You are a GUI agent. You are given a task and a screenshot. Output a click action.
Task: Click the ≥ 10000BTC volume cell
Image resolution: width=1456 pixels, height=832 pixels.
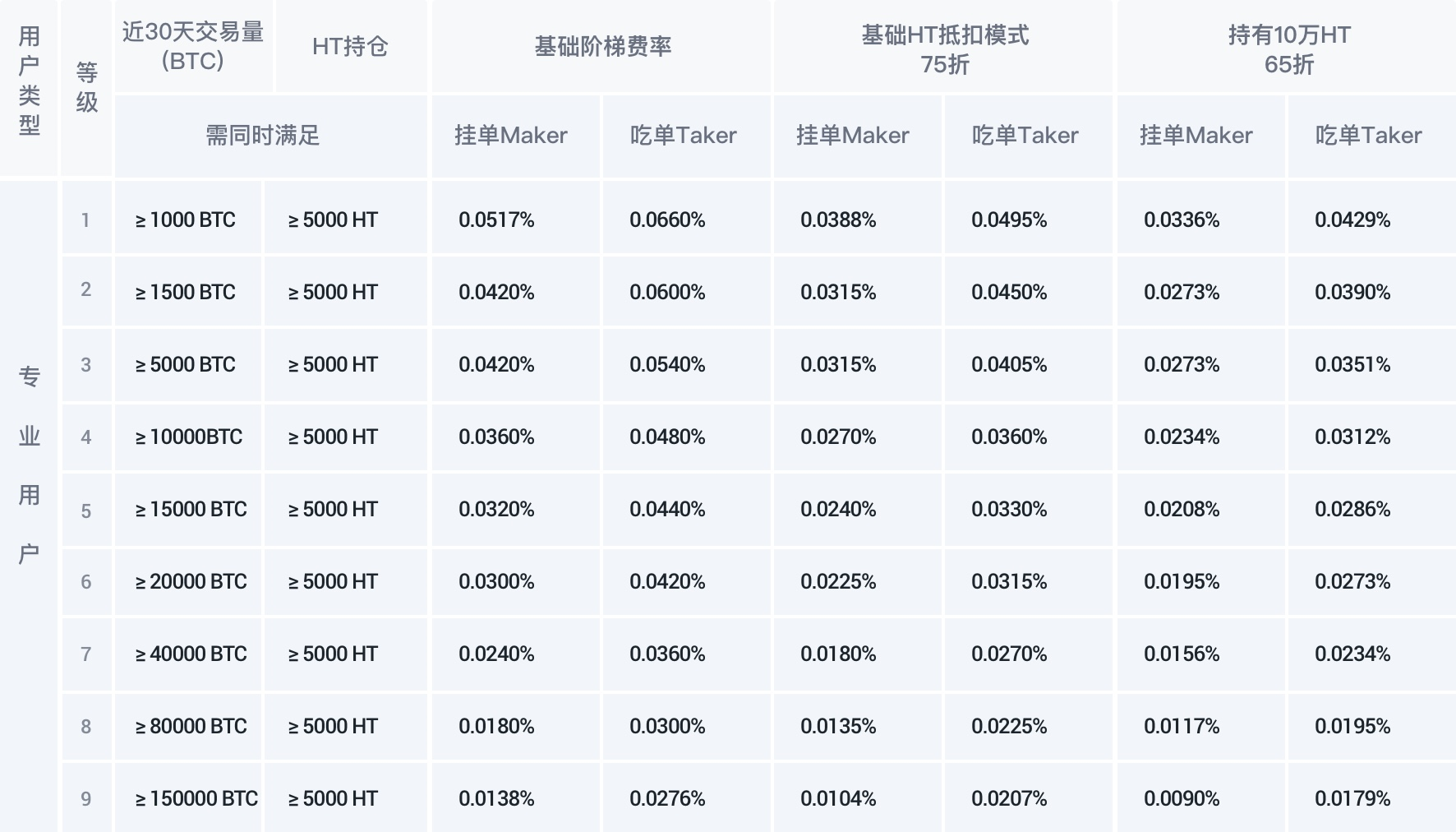[x=188, y=437]
